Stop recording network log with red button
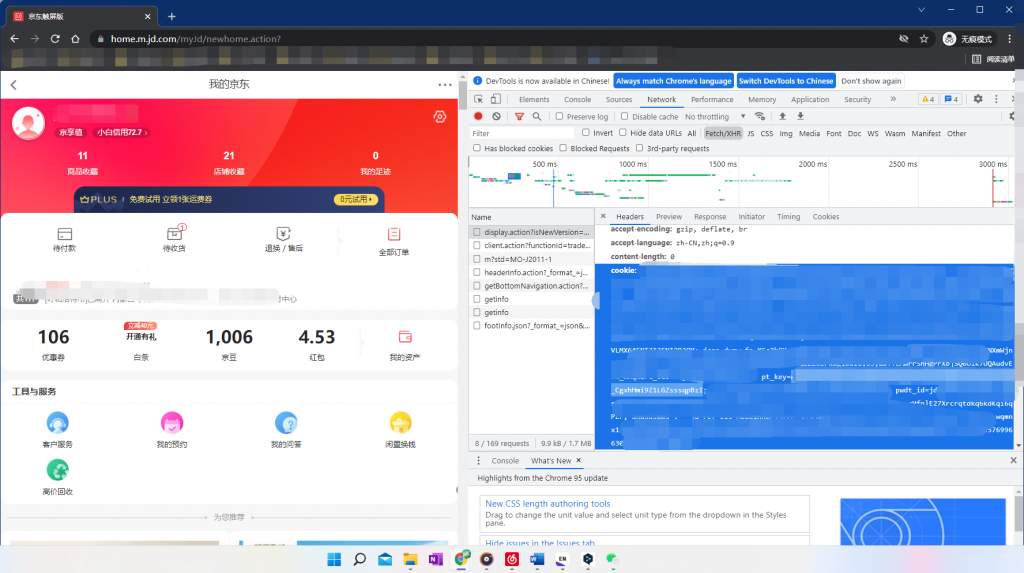Screen dimensions: 1024x573 (478, 116)
